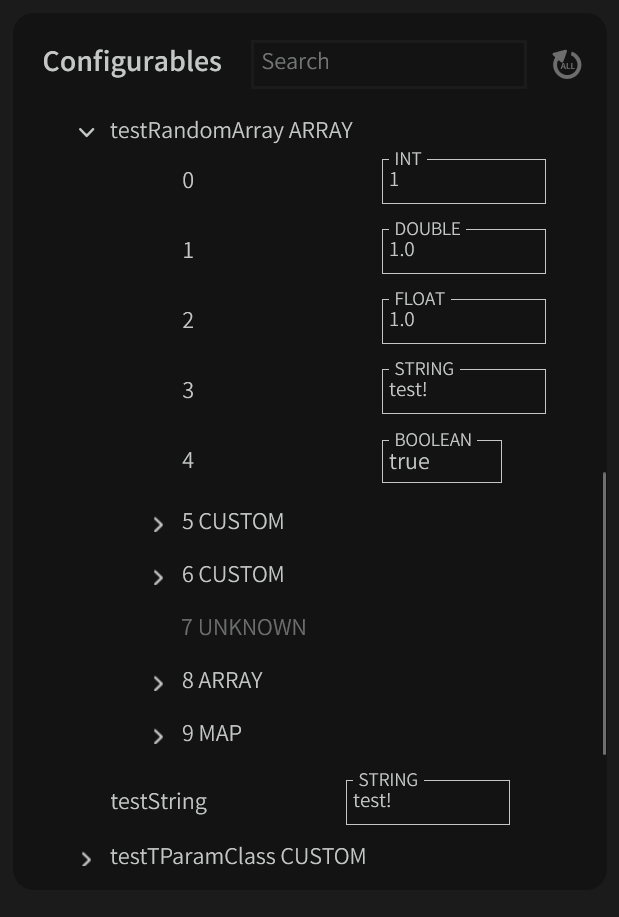Screen dimensions: 619x917
Task: Open the BOOLEAN dropdown showing true
Action: click(x=441, y=462)
